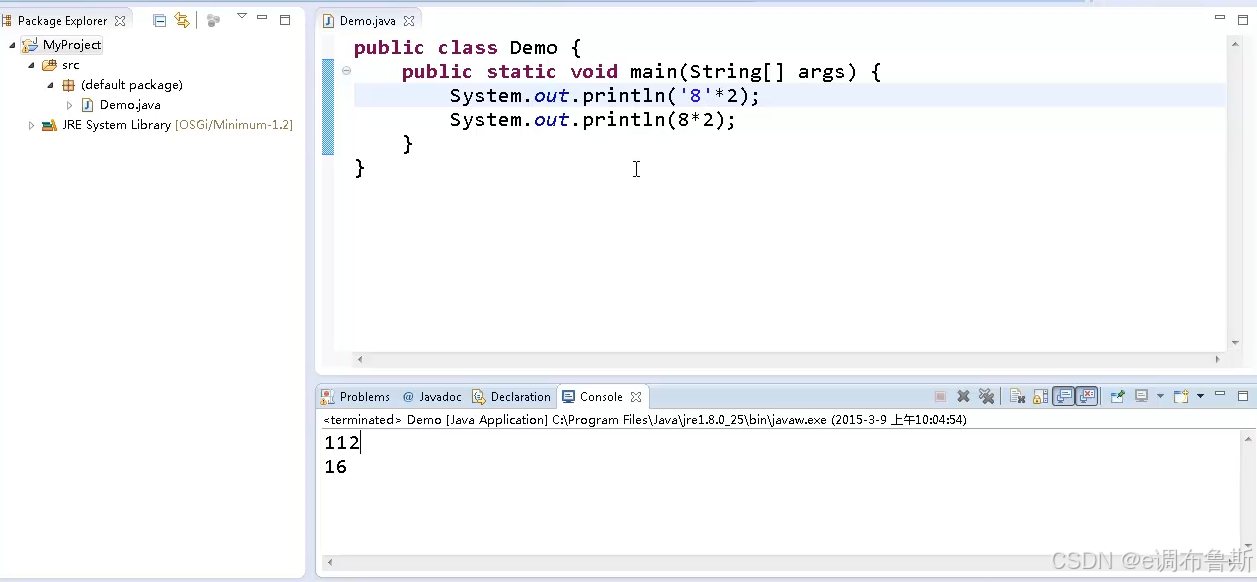Click the Console vertical scrollbar up arrow
This screenshot has width=1257, height=582.
[x=1249, y=438]
